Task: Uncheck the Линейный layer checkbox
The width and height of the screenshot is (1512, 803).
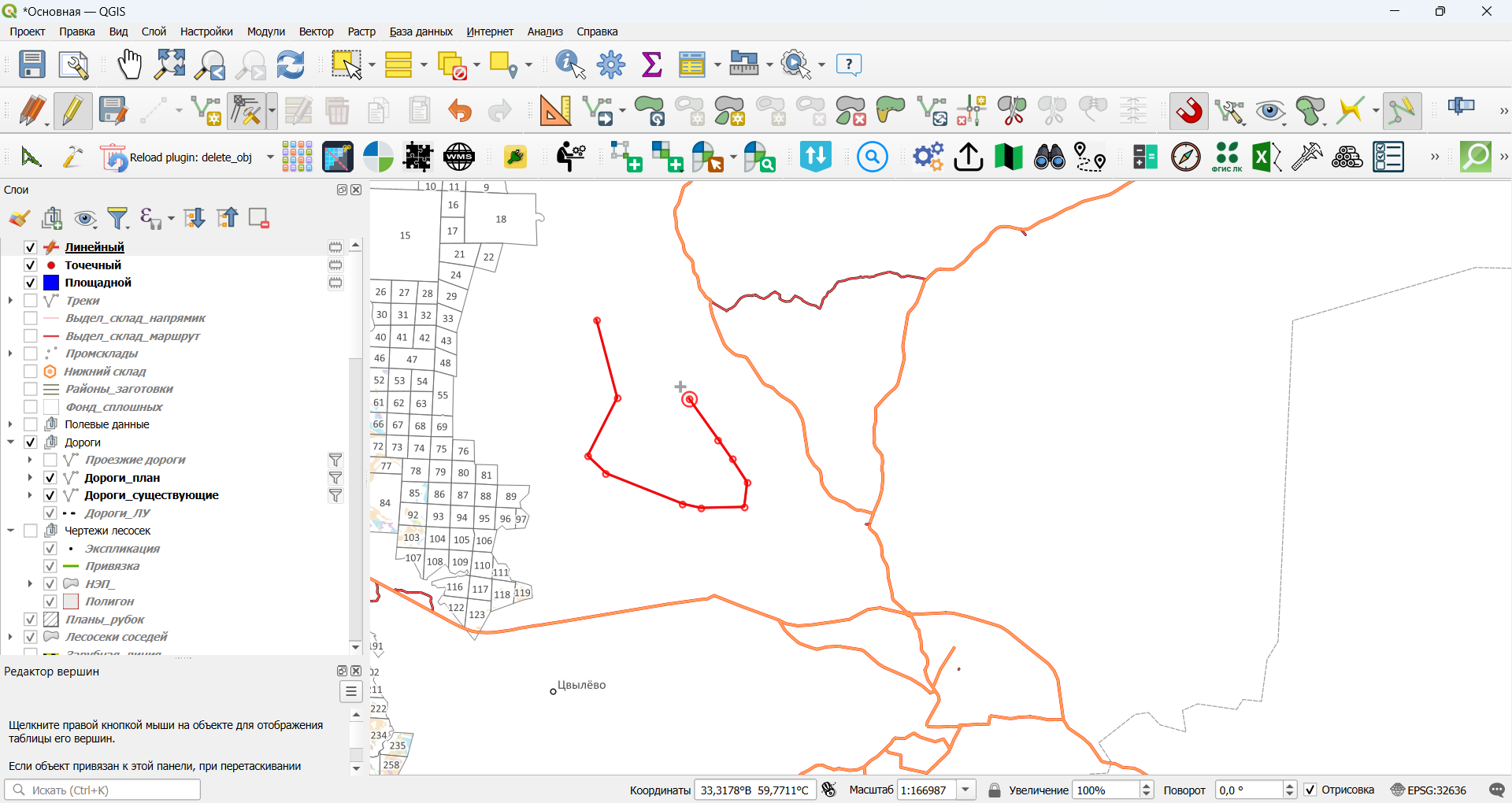Action: click(31, 247)
